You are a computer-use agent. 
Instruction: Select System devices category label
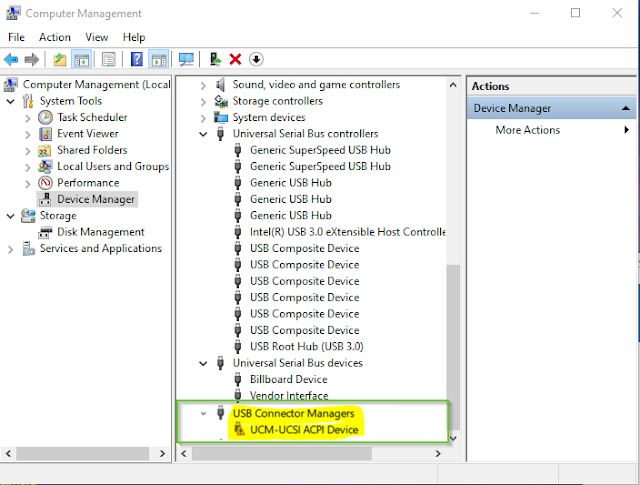tap(269, 118)
